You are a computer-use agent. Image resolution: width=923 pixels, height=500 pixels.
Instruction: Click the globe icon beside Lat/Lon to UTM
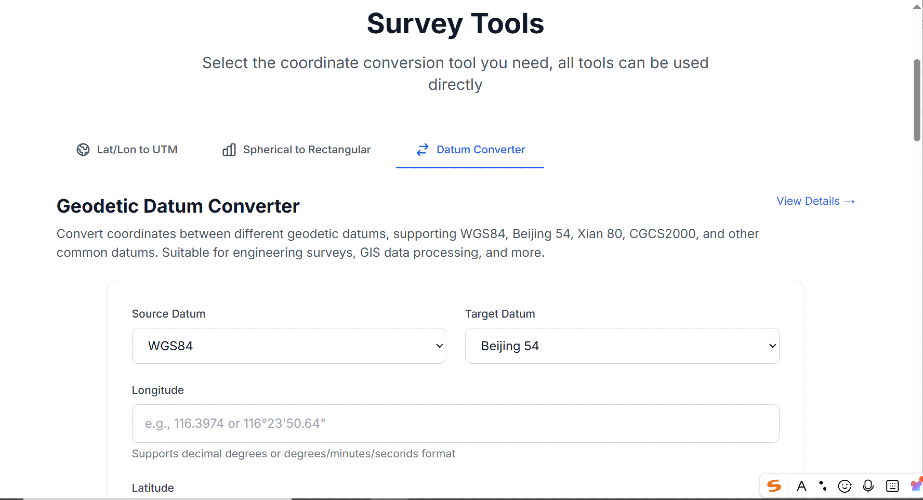pos(83,150)
